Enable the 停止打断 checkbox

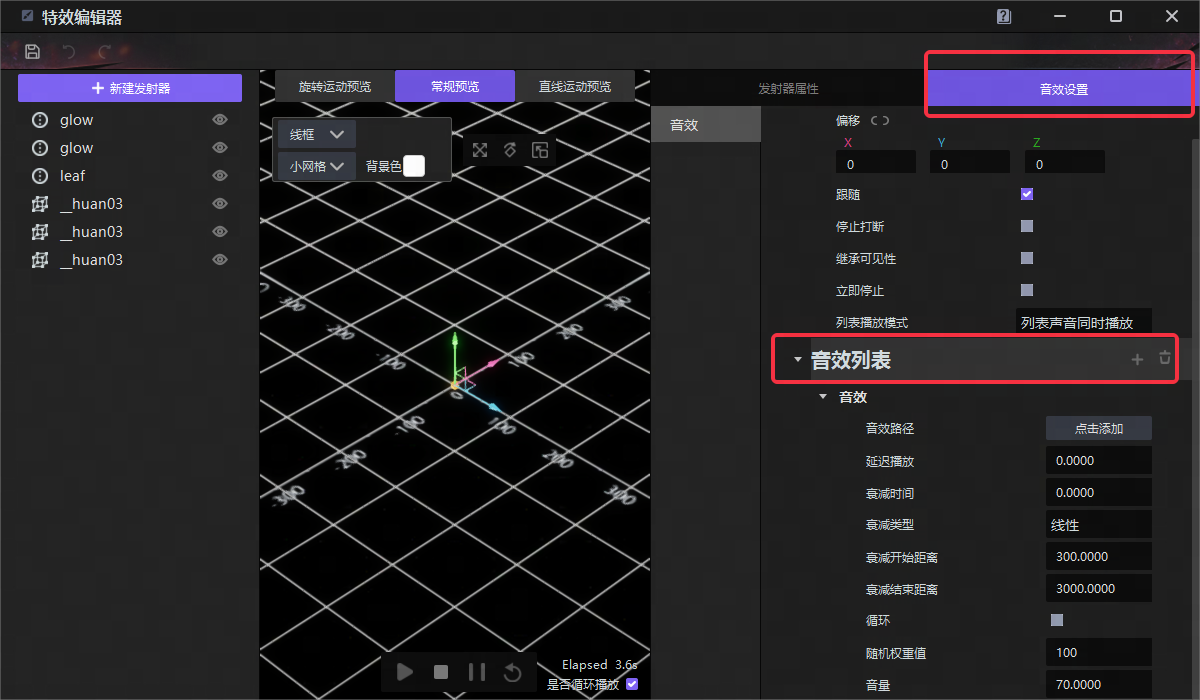tap(1027, 226)
